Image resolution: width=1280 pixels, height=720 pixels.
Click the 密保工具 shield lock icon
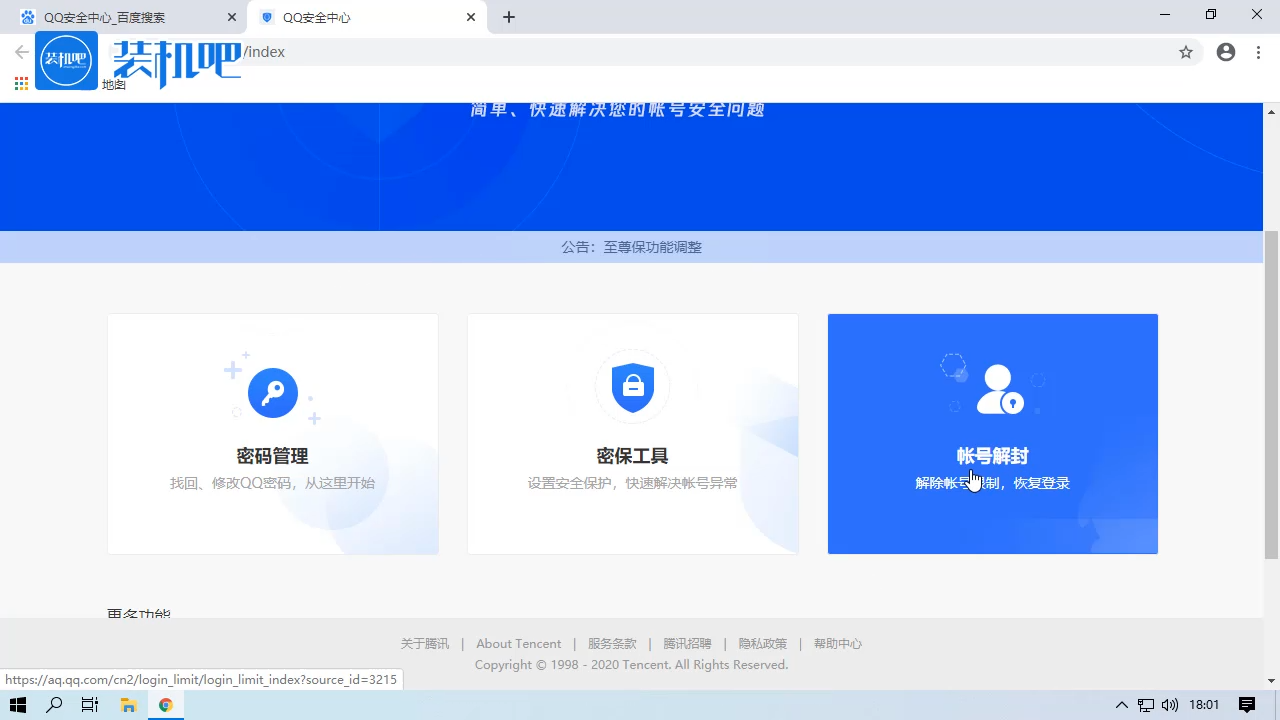(632, 387)
